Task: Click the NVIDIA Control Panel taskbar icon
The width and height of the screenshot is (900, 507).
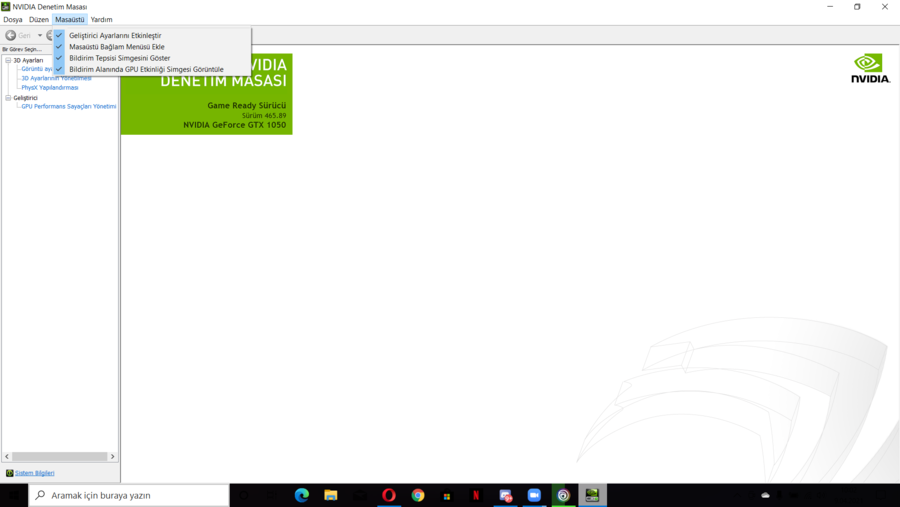Action: 592,495
